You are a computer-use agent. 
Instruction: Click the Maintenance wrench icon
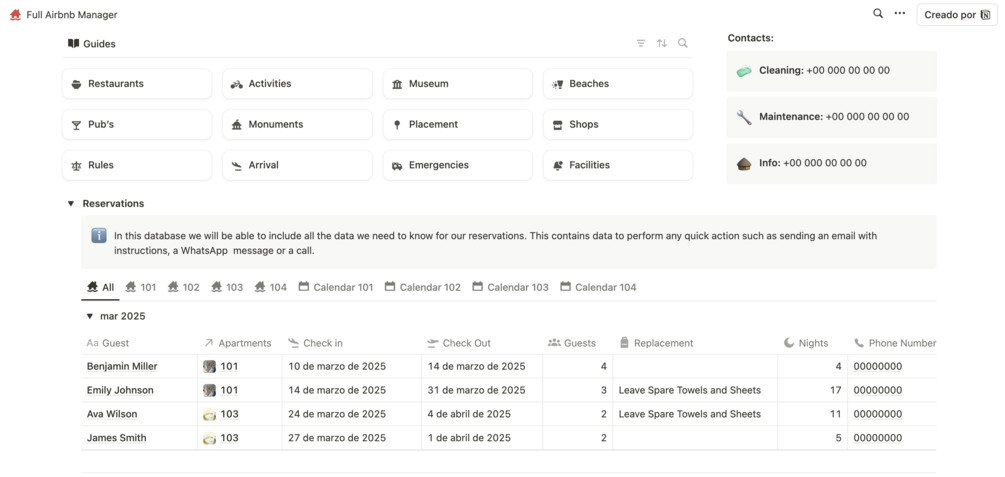point(744,117)
